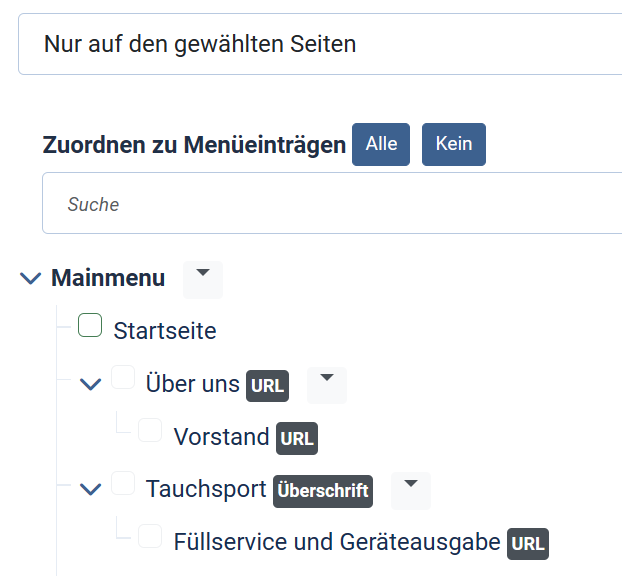Click the Überschrift badge beside Tauchsport
This screenshot has height=576, width=622.
323,491
